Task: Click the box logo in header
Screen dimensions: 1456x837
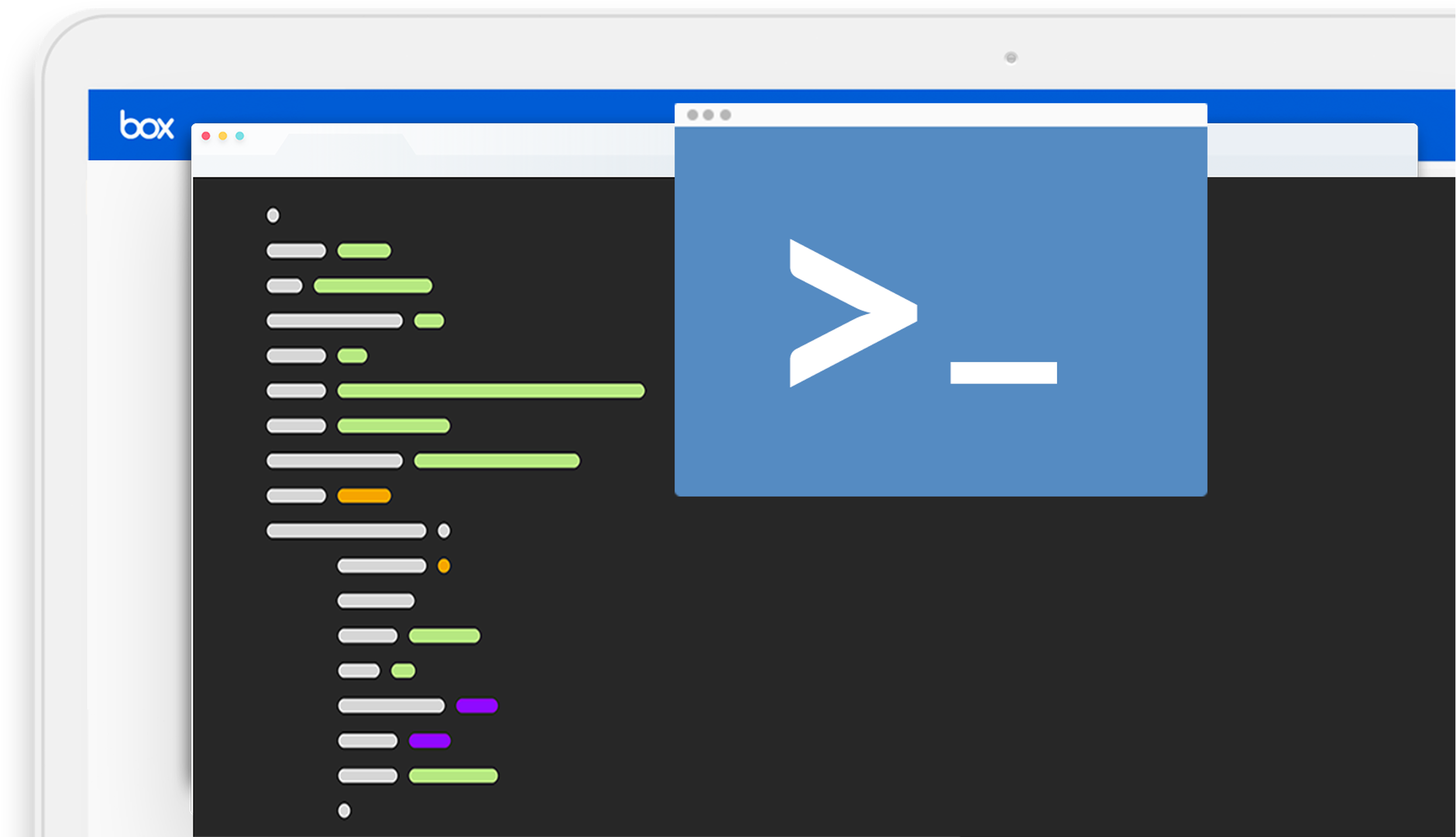Action: coord(146,125)
